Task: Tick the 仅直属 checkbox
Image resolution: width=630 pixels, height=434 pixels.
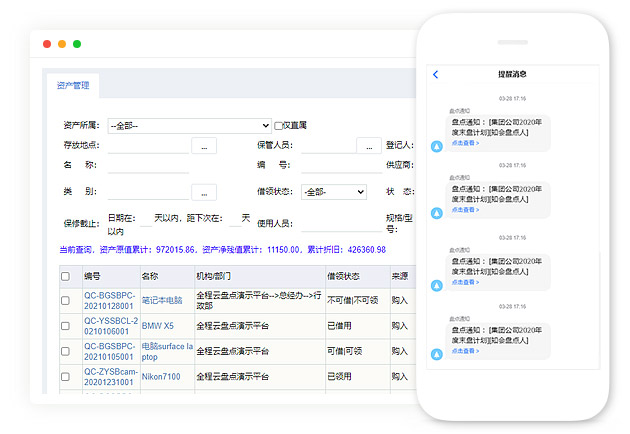Action: (x=278, y=126)
